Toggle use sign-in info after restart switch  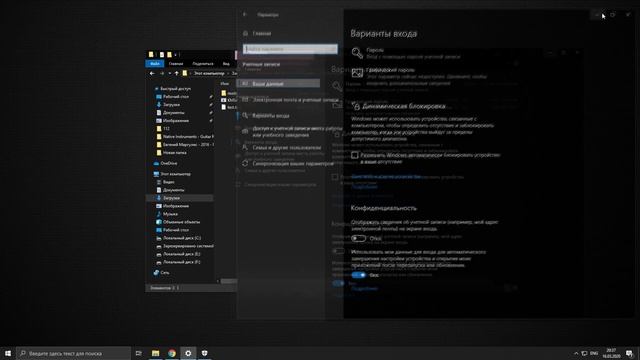tap(358, 275)
